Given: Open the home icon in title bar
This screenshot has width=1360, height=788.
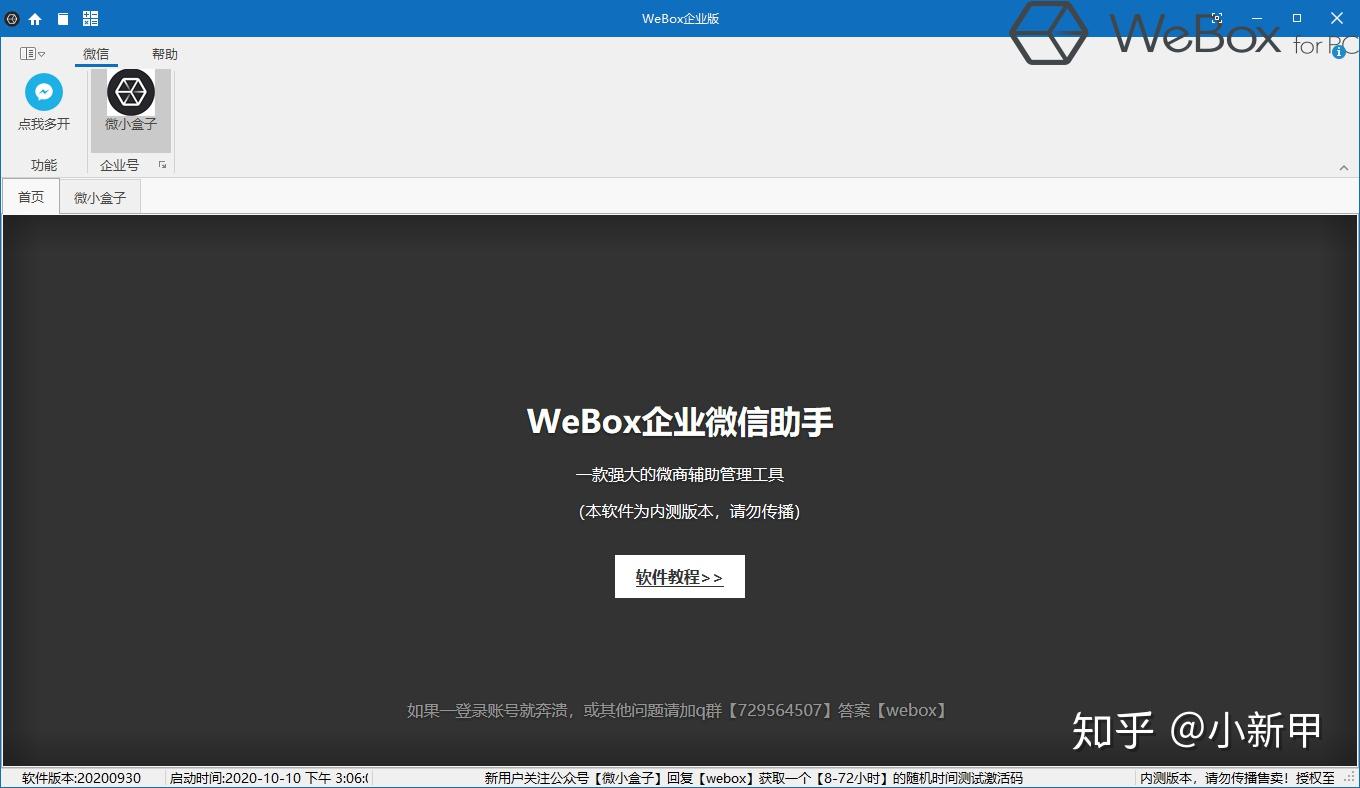Looking at the screenshot, I should 35,18.
